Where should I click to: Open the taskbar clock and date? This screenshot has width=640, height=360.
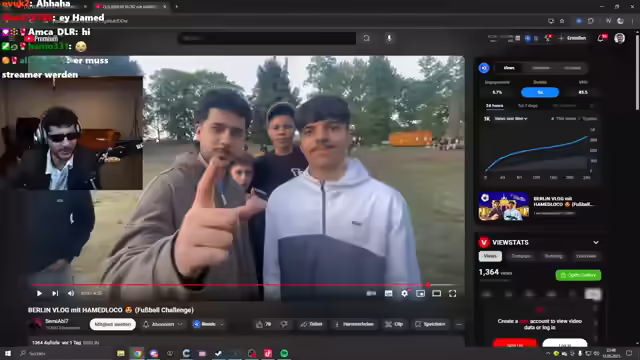(x=611, y=353)
